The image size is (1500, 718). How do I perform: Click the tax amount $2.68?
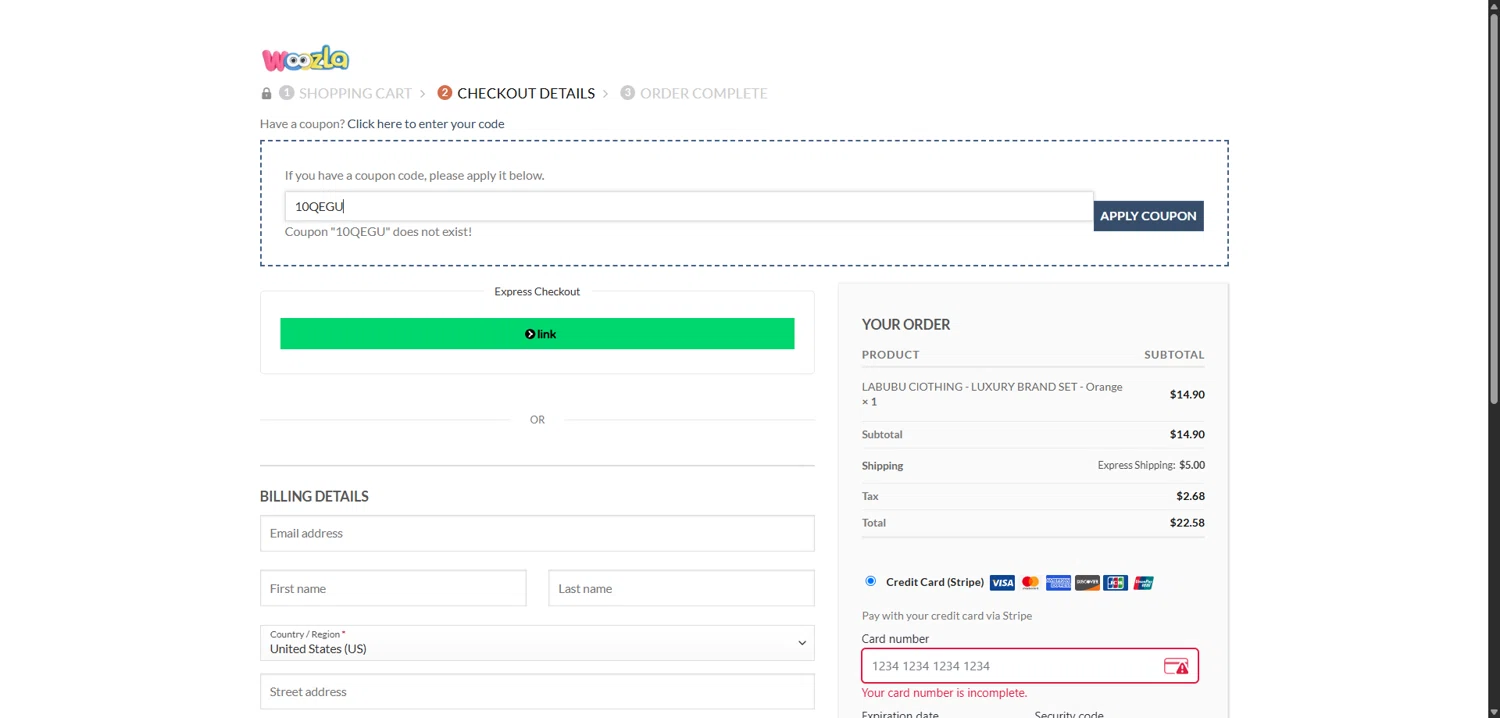click(1190, 496)
